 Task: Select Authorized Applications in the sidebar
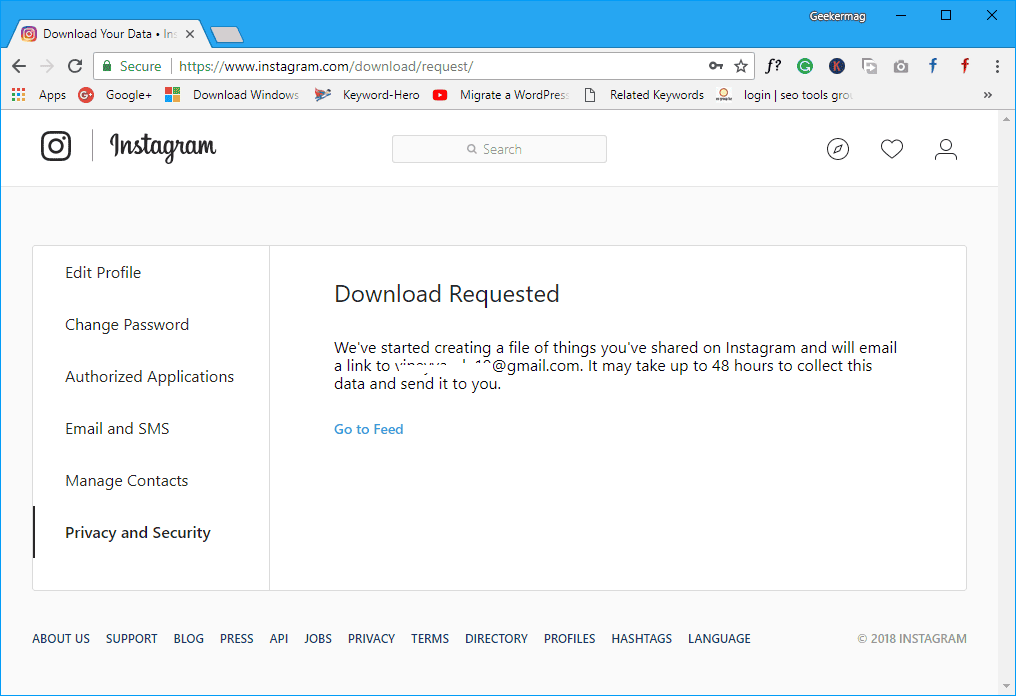pos(150,377)
